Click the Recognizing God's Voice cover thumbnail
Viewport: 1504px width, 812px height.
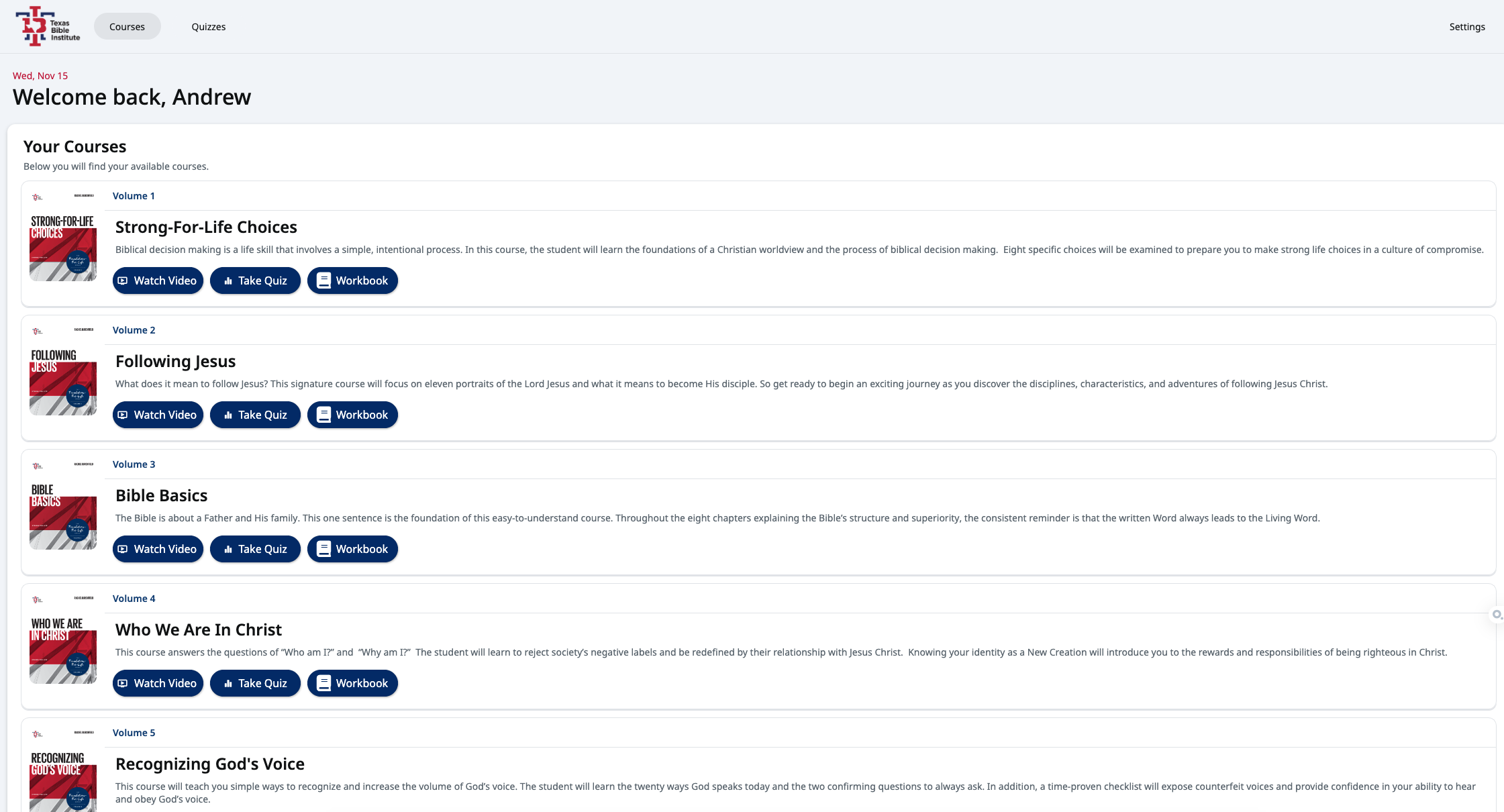point(63,770)
